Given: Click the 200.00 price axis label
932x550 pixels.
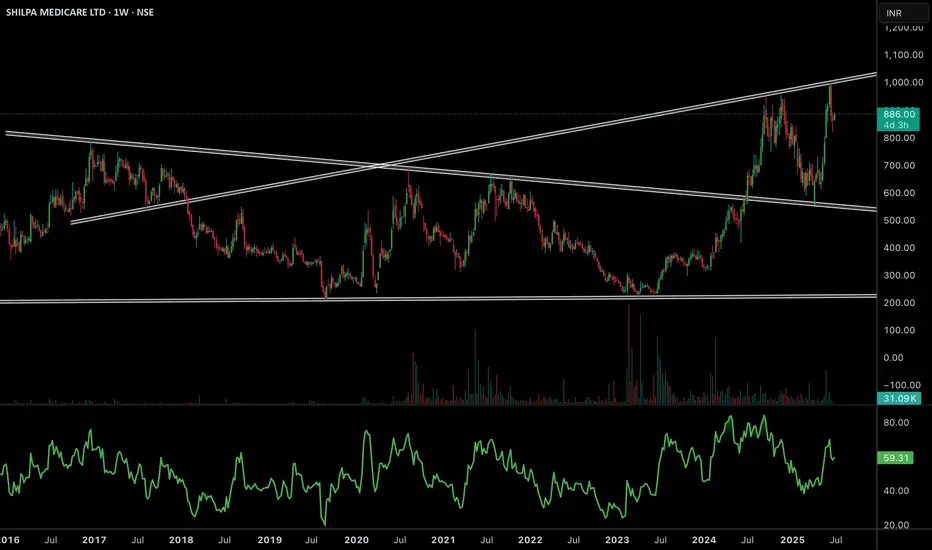Looking at the screenshot, I should [x=899, y=303].
